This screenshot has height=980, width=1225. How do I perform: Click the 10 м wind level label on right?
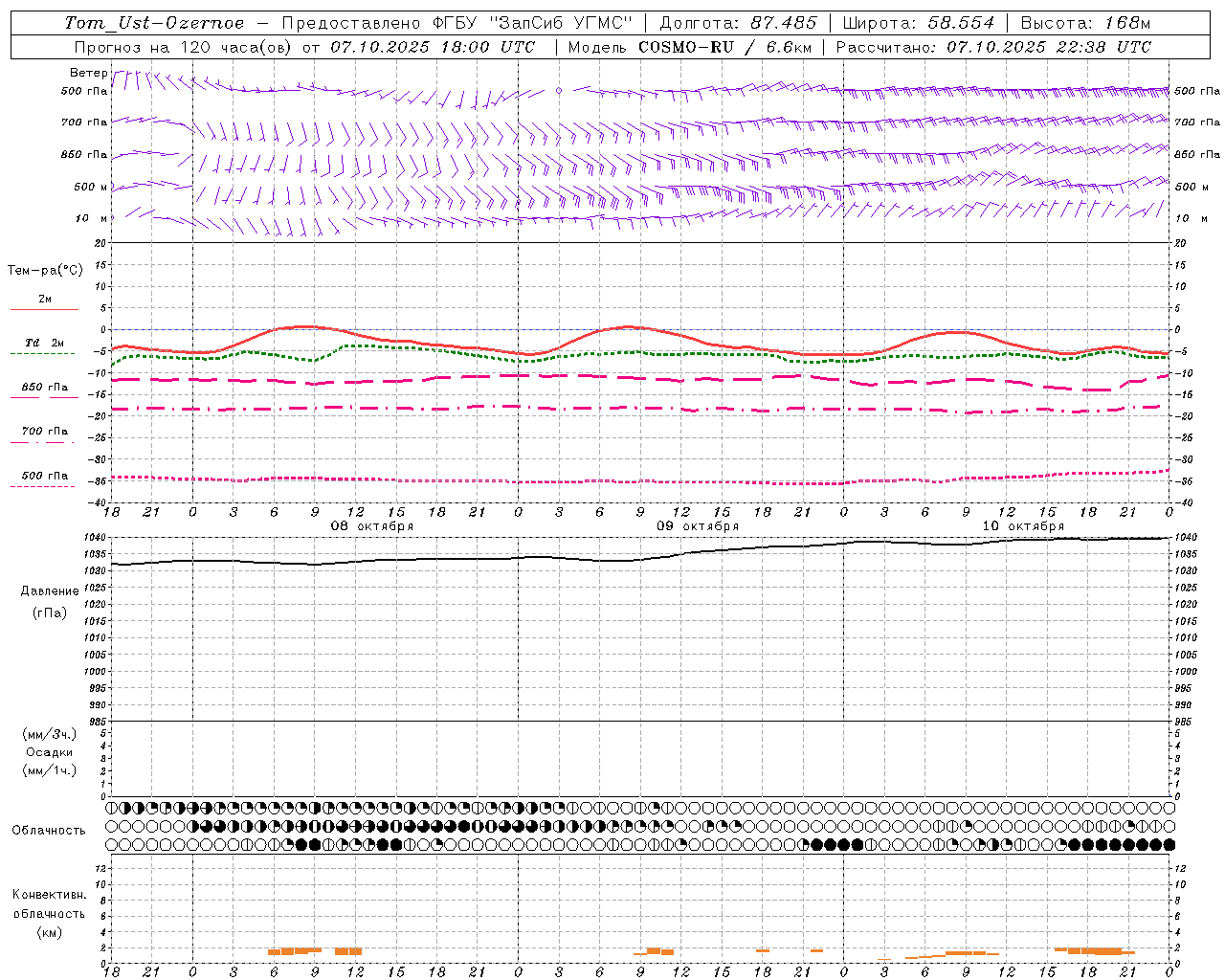click(x=1192, y=219)
